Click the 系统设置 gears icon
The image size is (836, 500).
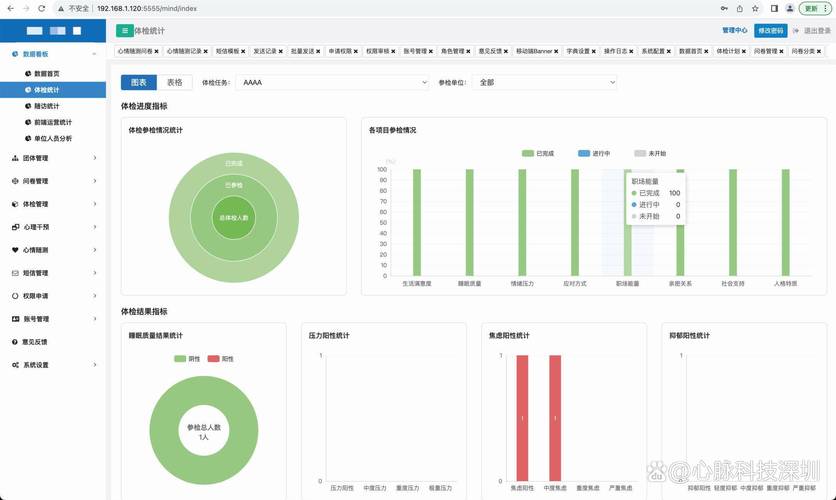[x=15, y=365]
